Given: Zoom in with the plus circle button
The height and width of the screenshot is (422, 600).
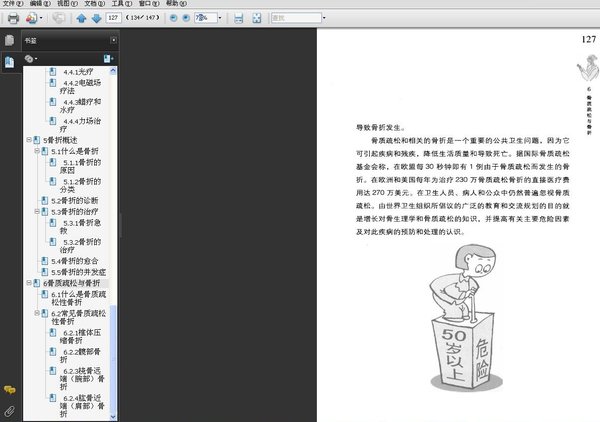Looking at the screenshot, I should tap(186, 18).
